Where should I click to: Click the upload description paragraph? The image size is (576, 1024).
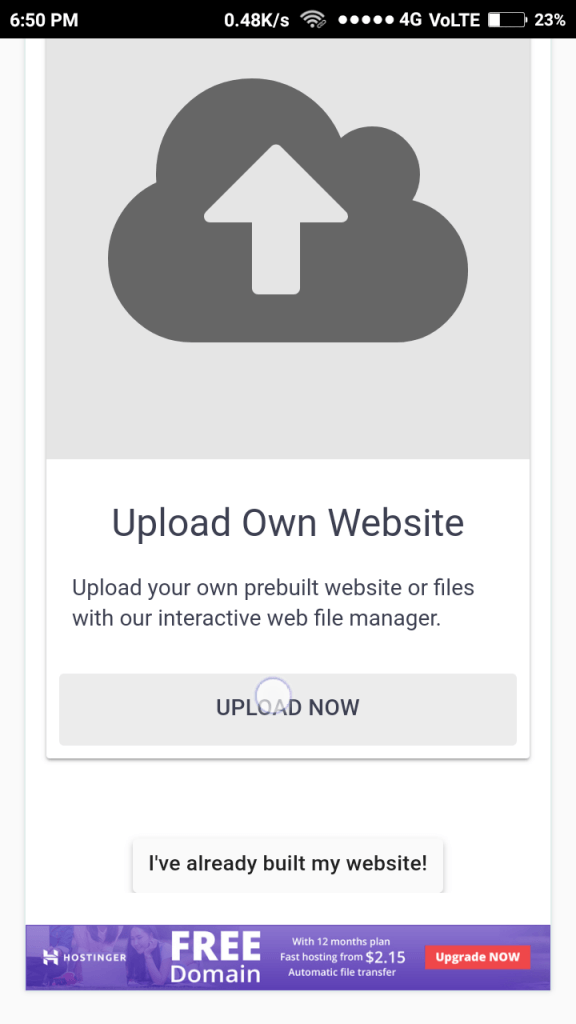pyautogui.click(x=273, y=602)
